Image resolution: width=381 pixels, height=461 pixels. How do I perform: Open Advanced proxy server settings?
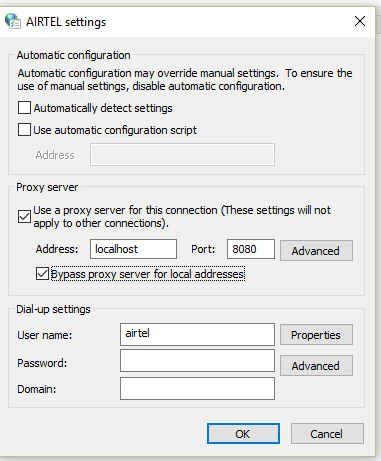[x=316, y=250]
